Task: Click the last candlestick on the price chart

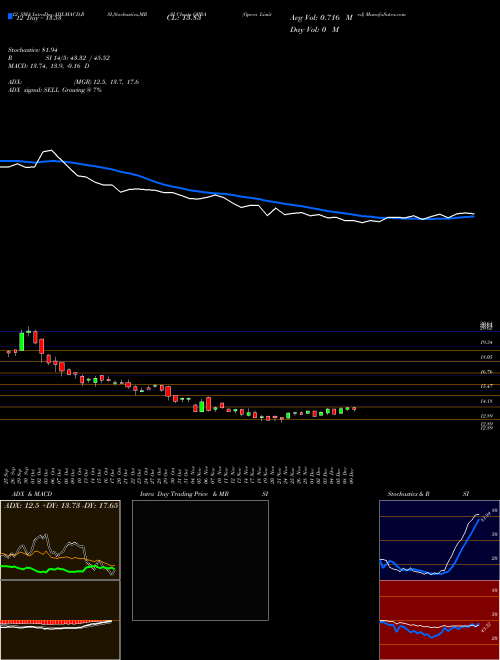Action: [x=354, y=409]
